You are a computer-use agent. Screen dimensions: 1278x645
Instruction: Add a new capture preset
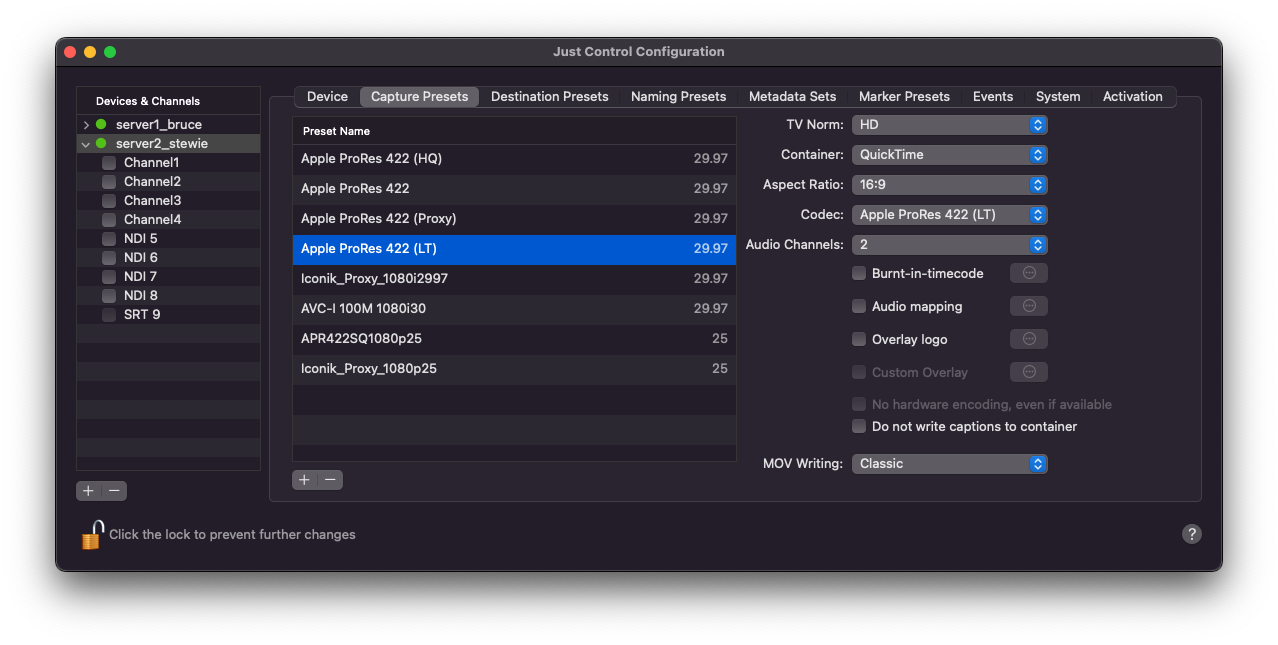point(304,480)
